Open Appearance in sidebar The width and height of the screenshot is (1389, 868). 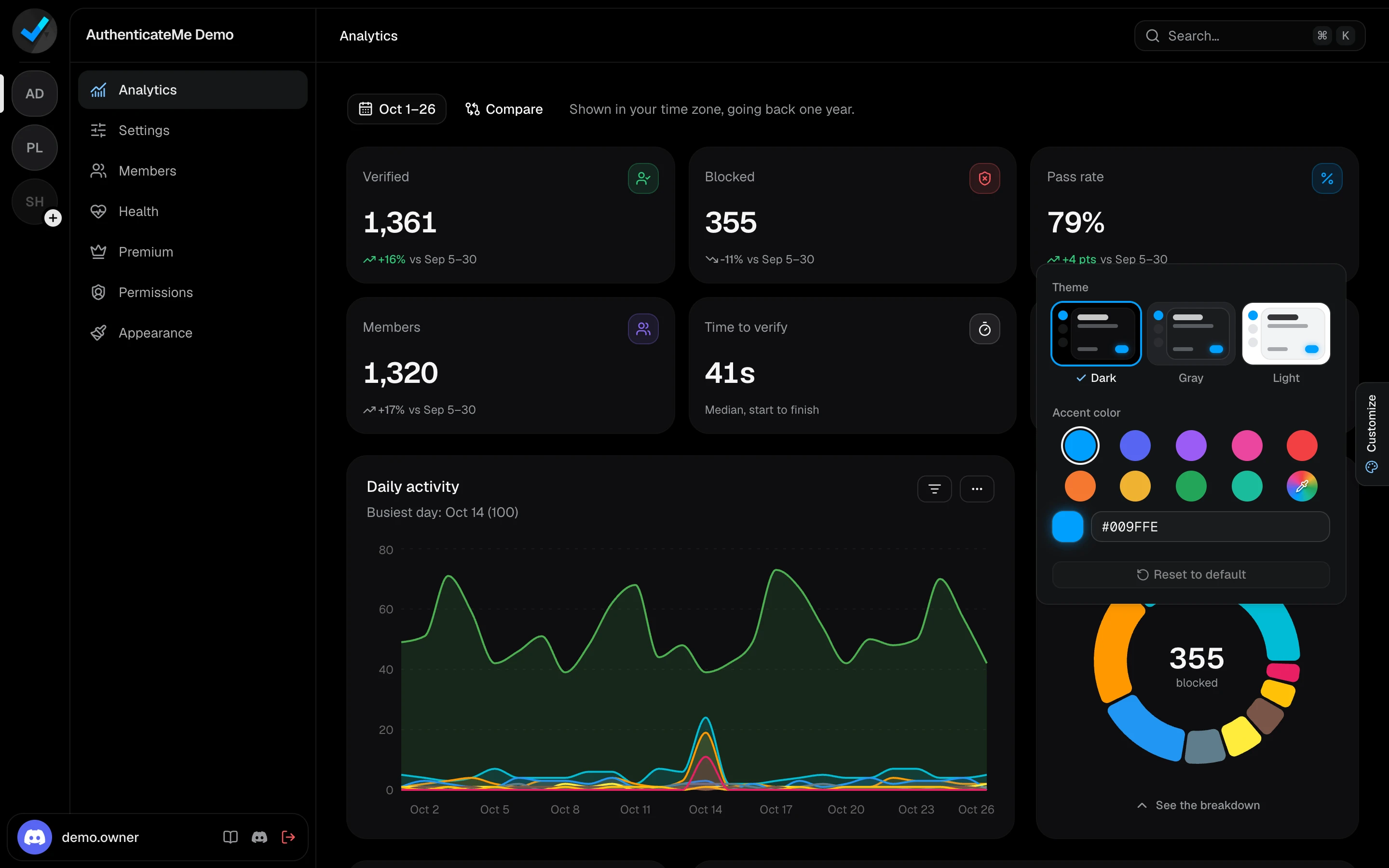193,333
